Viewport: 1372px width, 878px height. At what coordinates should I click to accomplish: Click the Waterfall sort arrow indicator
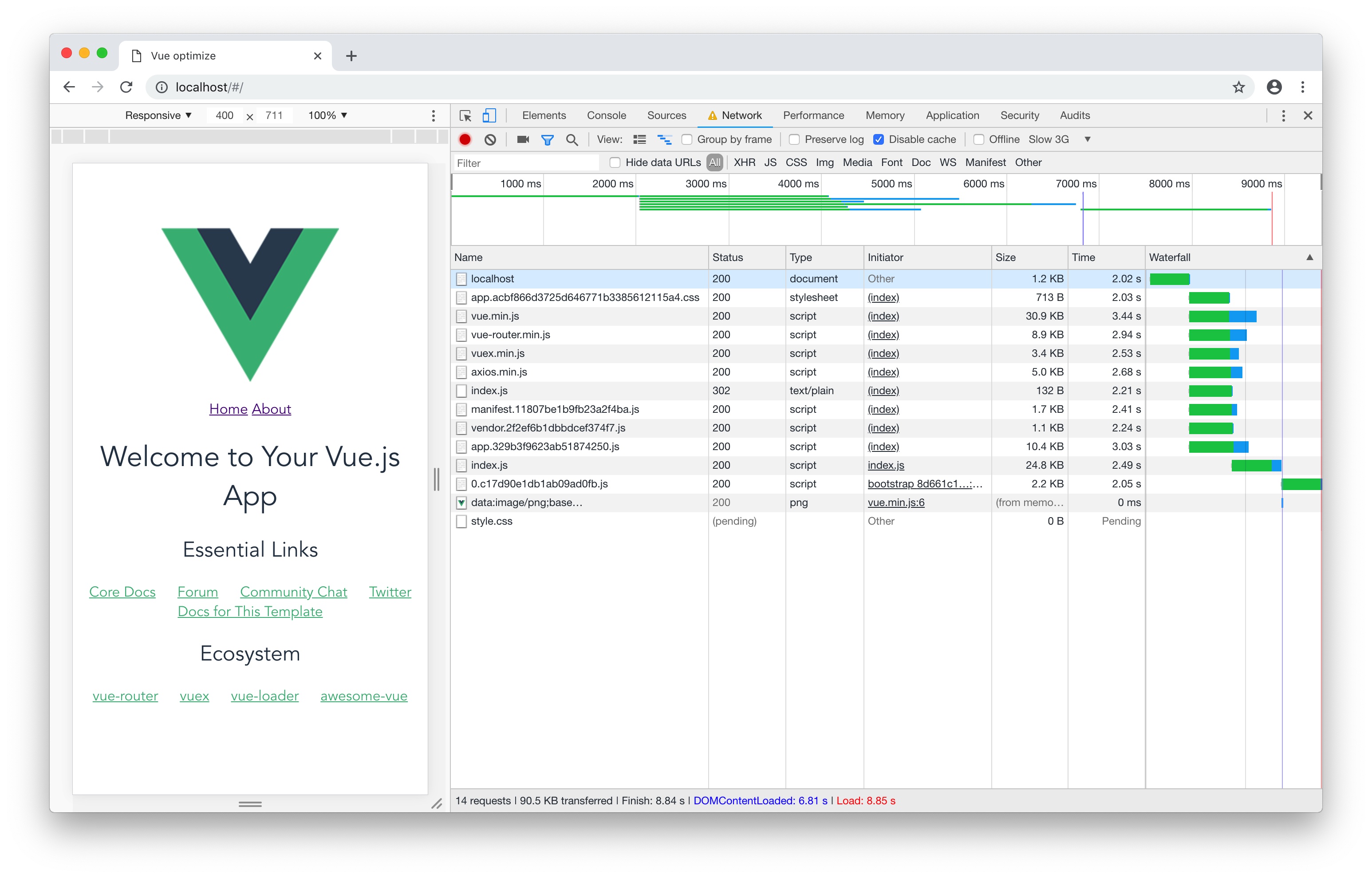point(1309,258)
